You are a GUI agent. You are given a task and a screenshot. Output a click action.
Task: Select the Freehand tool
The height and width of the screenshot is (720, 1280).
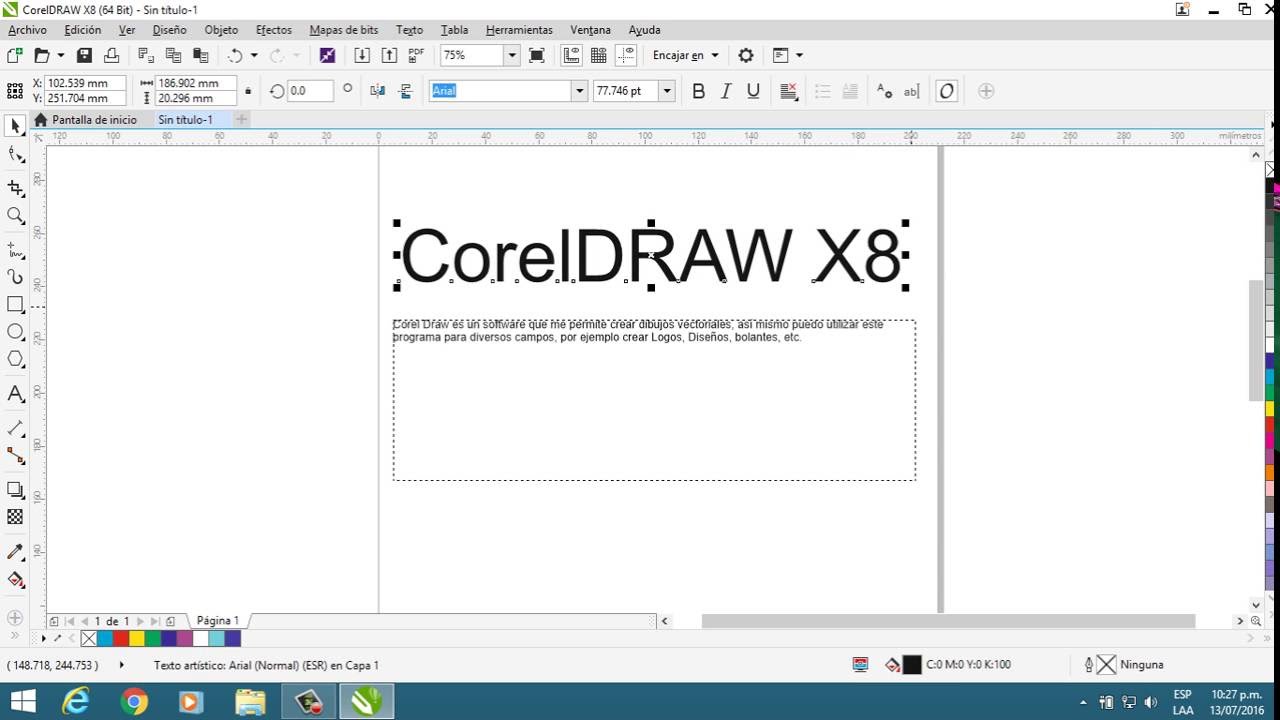coord(15,249)
